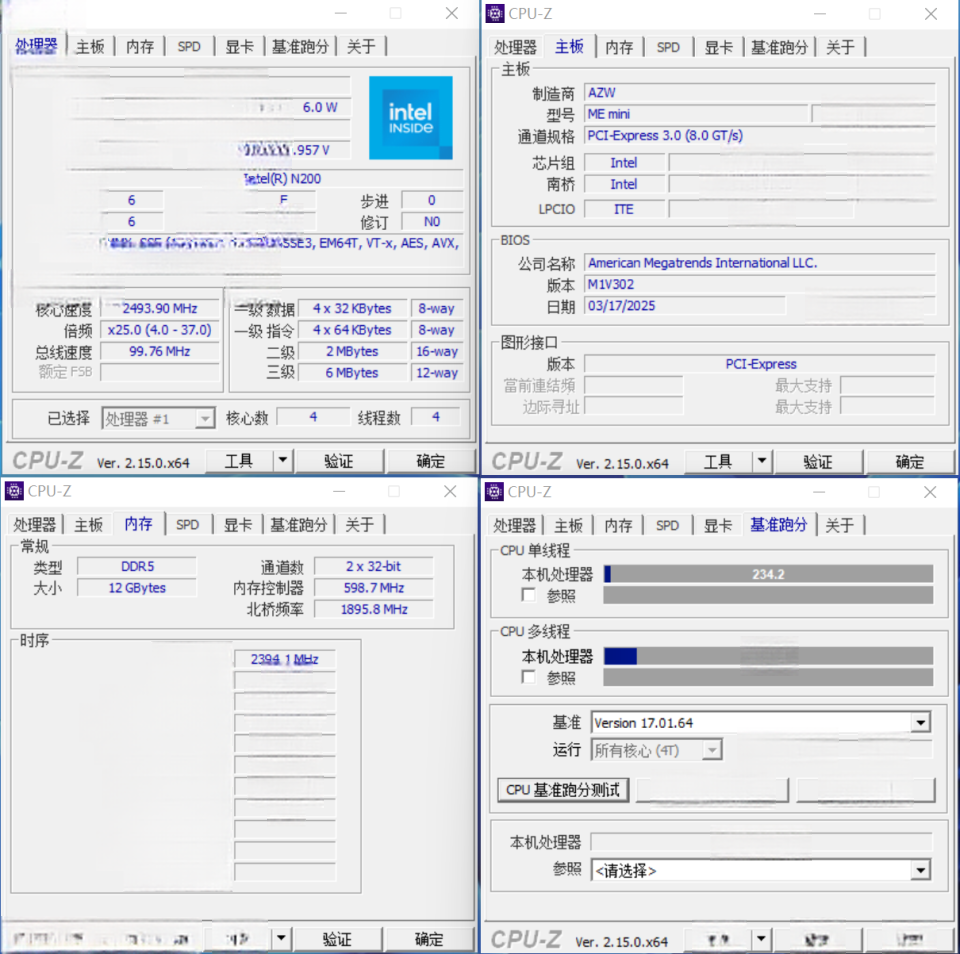
Task: Select 处理器 tab in the benchmark window
Action: pyautogui.click(x=516, y=525)
